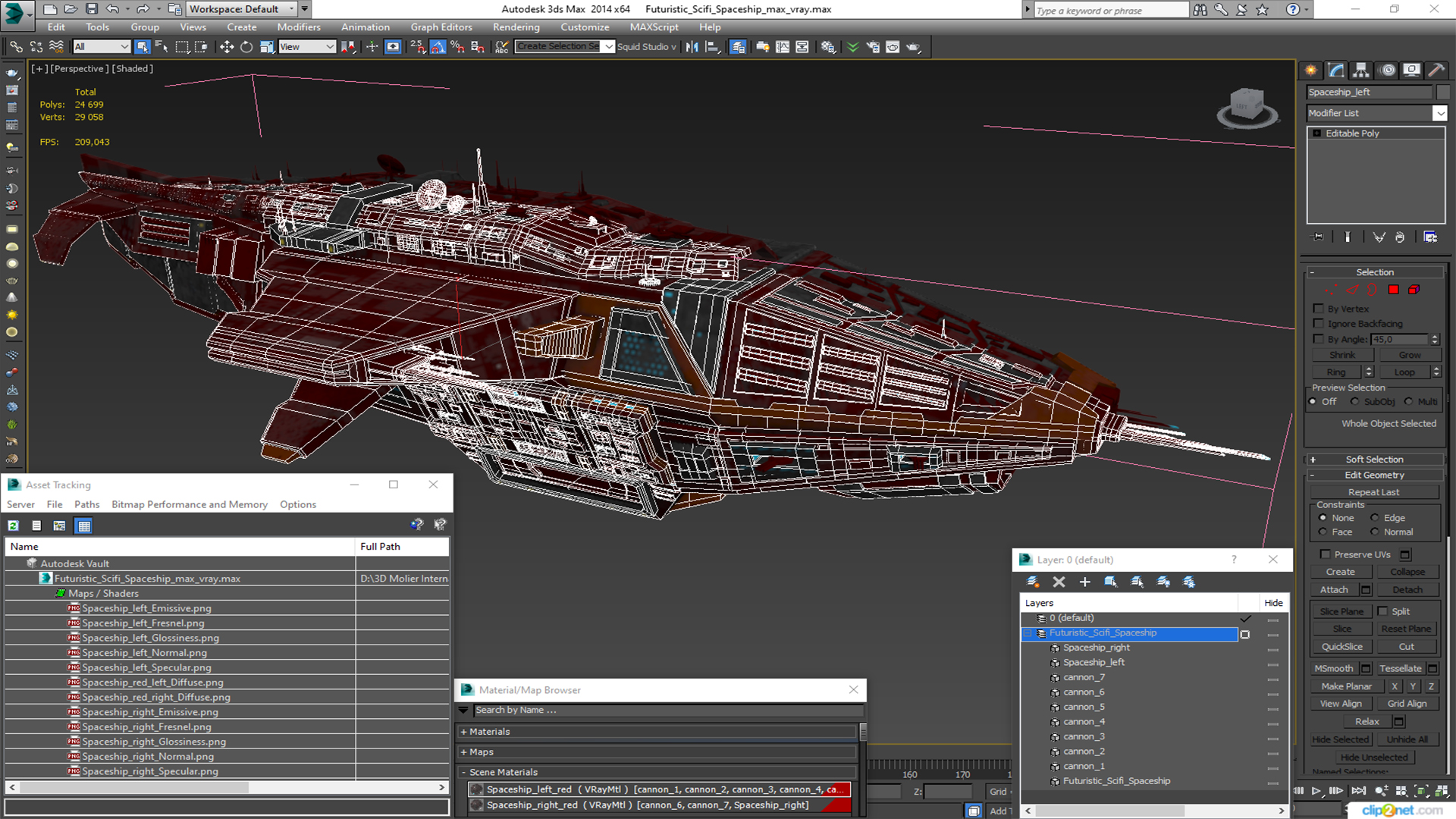Open the Graph Editors menu
Screen dimensions: 1456x819
(441, 27)
